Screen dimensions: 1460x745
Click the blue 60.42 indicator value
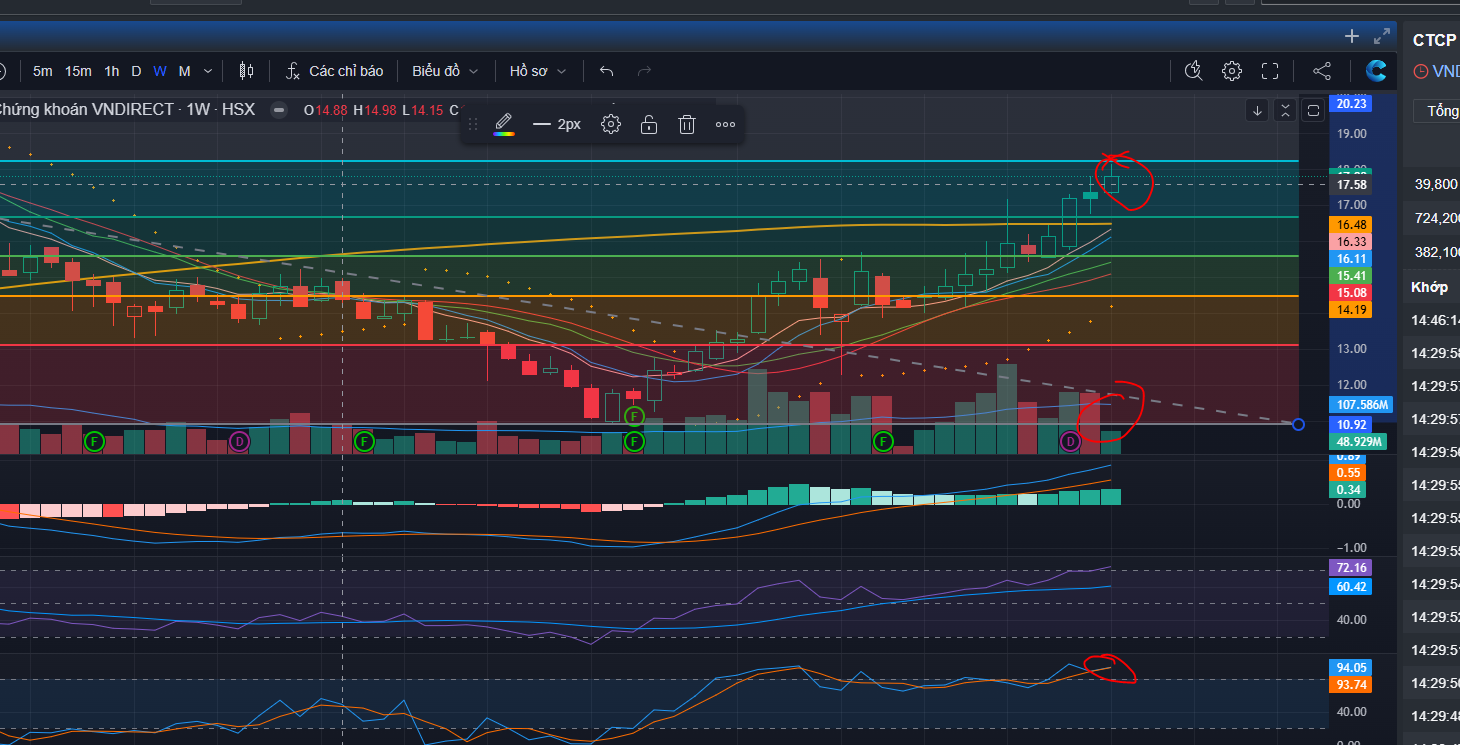point(1351,587)
